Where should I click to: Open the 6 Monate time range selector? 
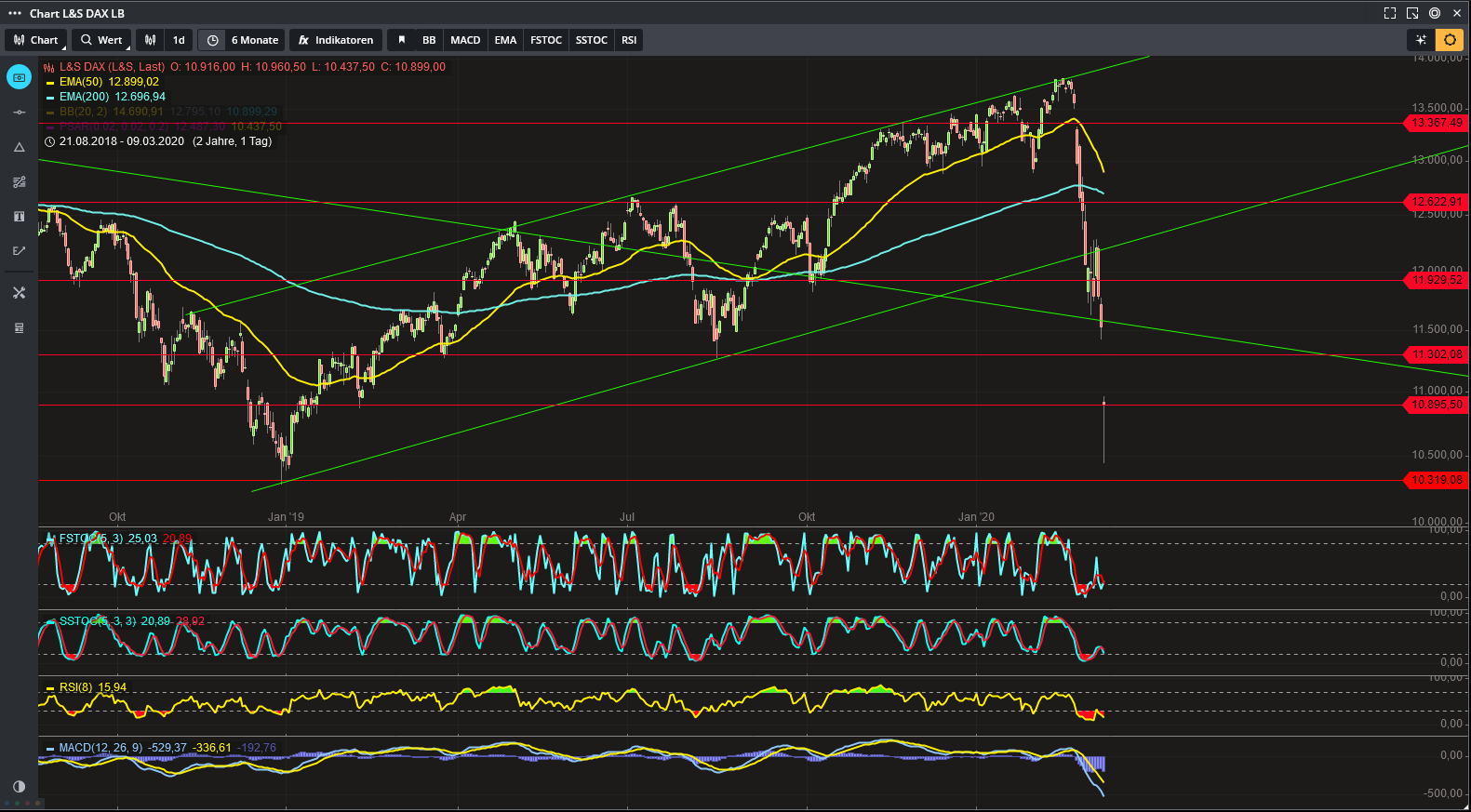[x=255, y=40]
